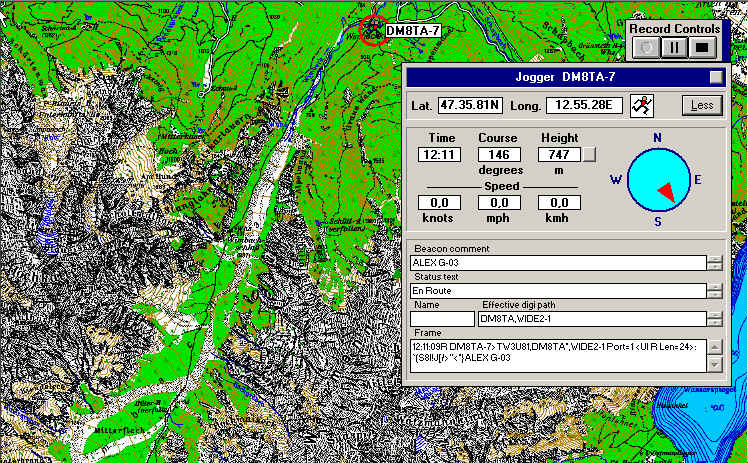
Task: Click the Effective digi path field
Action: coord(592,319)
